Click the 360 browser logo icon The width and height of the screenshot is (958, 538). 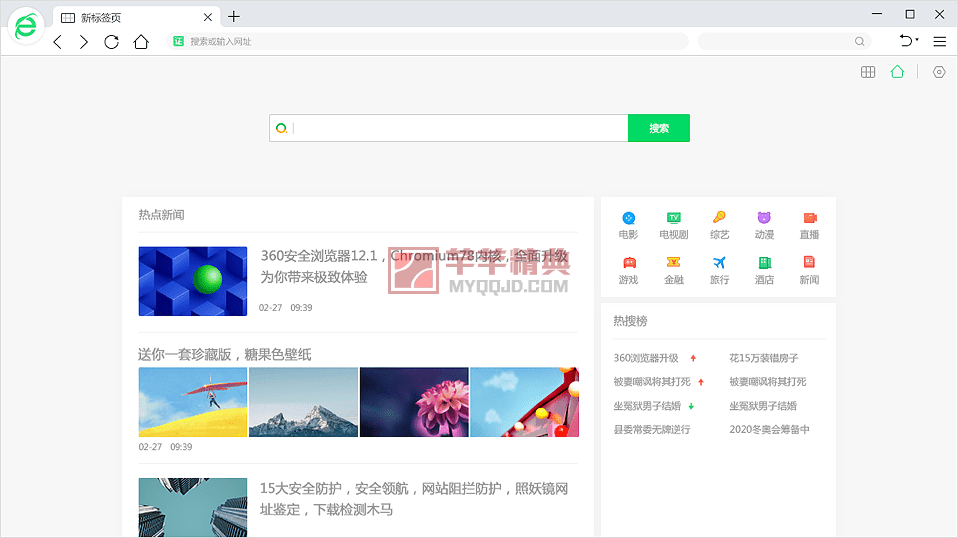(26, 26)
